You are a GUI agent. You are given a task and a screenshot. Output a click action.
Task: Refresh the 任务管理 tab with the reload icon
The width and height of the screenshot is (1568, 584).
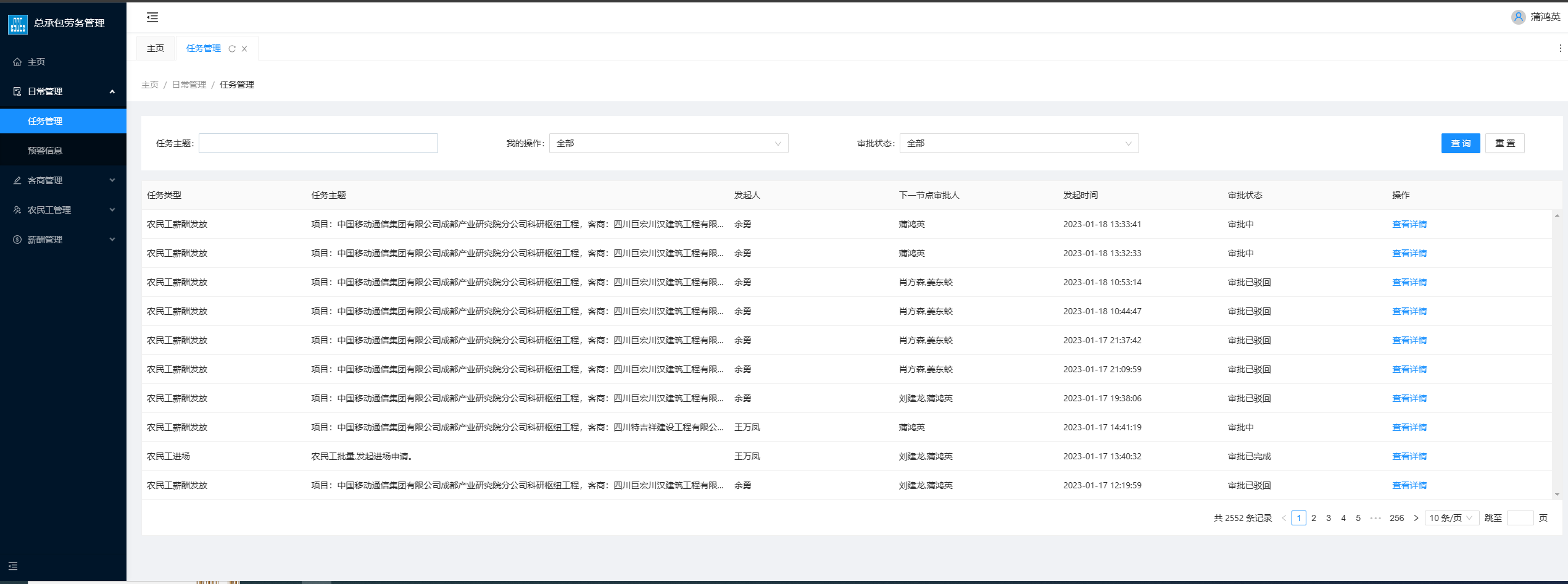coord(232,49)
